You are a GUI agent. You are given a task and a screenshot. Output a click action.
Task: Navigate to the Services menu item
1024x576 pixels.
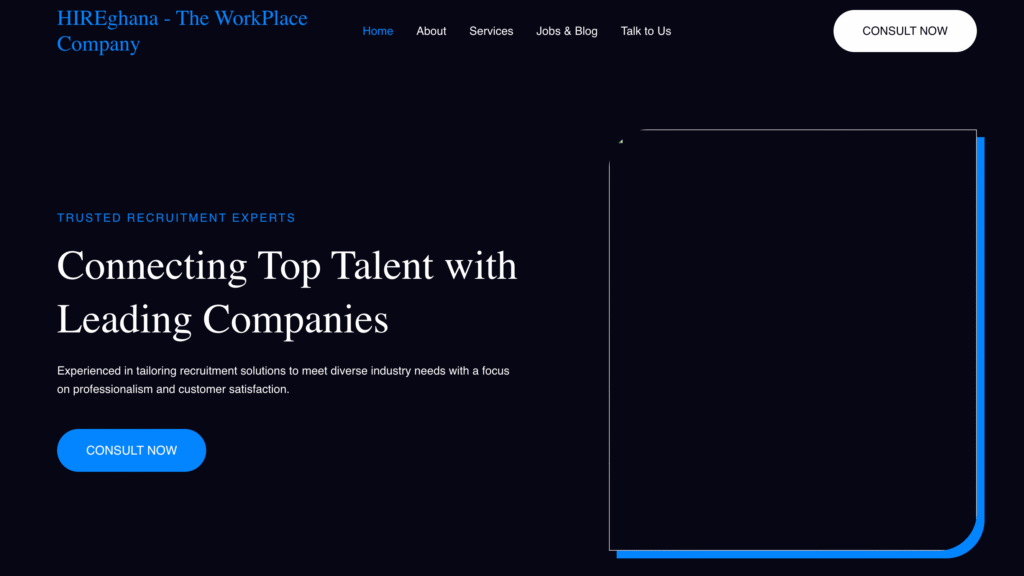(491, 31)
